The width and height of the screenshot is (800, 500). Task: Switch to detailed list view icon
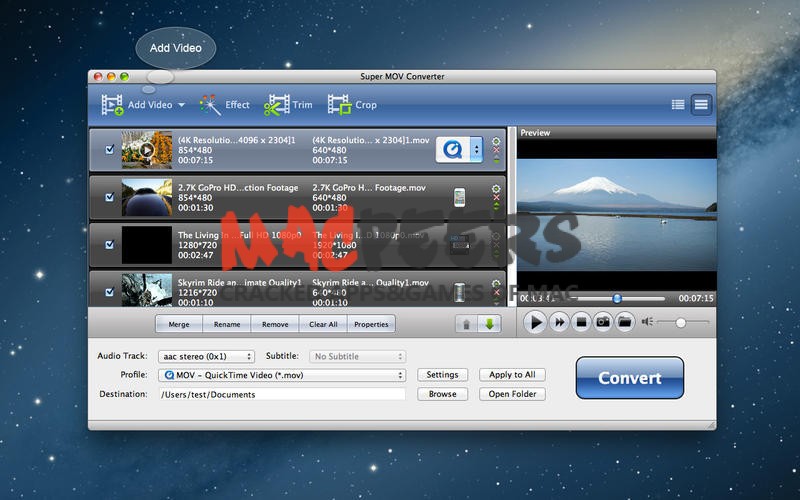(x=678, y=104)
